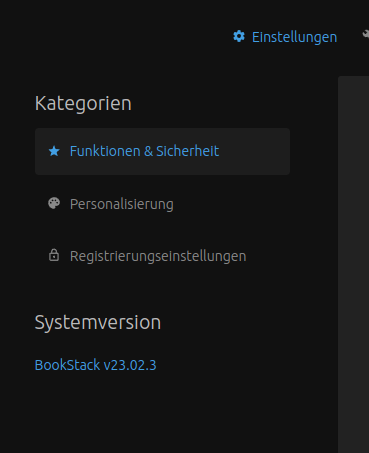
Task: Click the padlock icon for Registrierungseinstellungen
Action: tap(54, 255)
